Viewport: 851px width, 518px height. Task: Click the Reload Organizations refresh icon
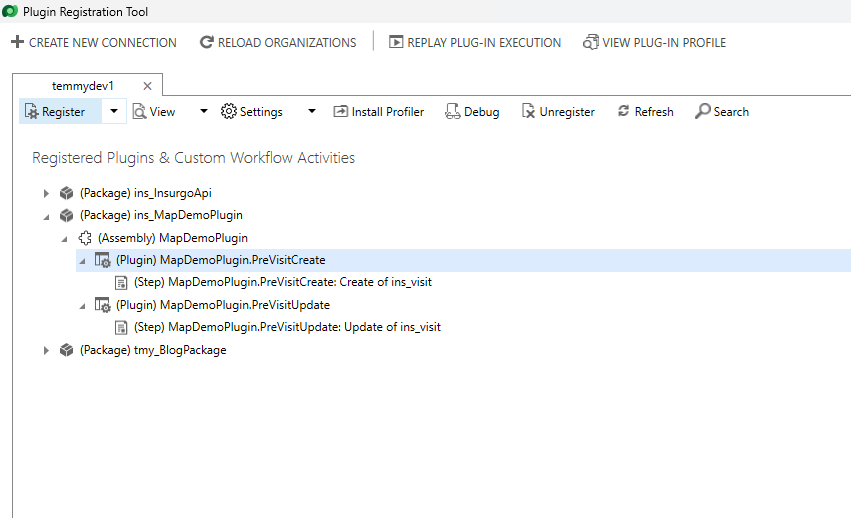(206, 42)
